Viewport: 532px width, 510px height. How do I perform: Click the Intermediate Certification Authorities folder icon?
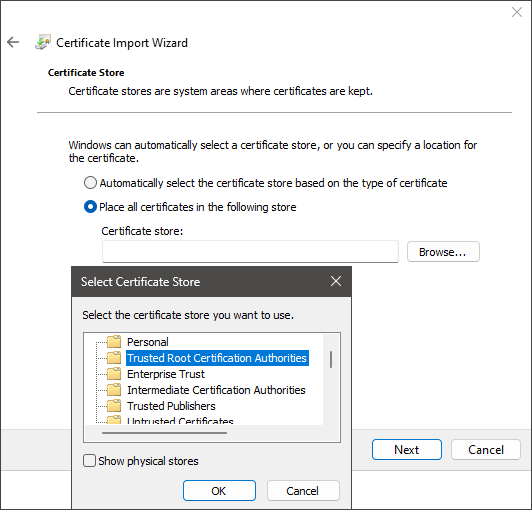(114, 390)
